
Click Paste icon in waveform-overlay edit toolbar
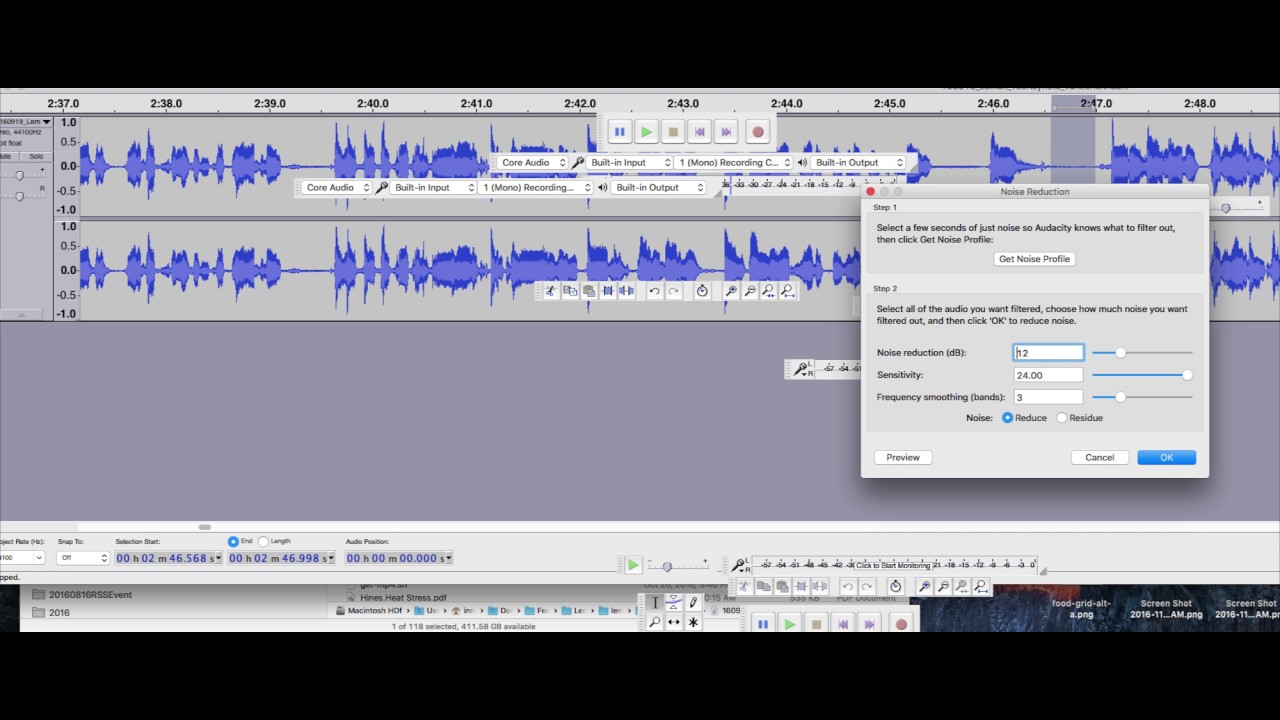589,291
